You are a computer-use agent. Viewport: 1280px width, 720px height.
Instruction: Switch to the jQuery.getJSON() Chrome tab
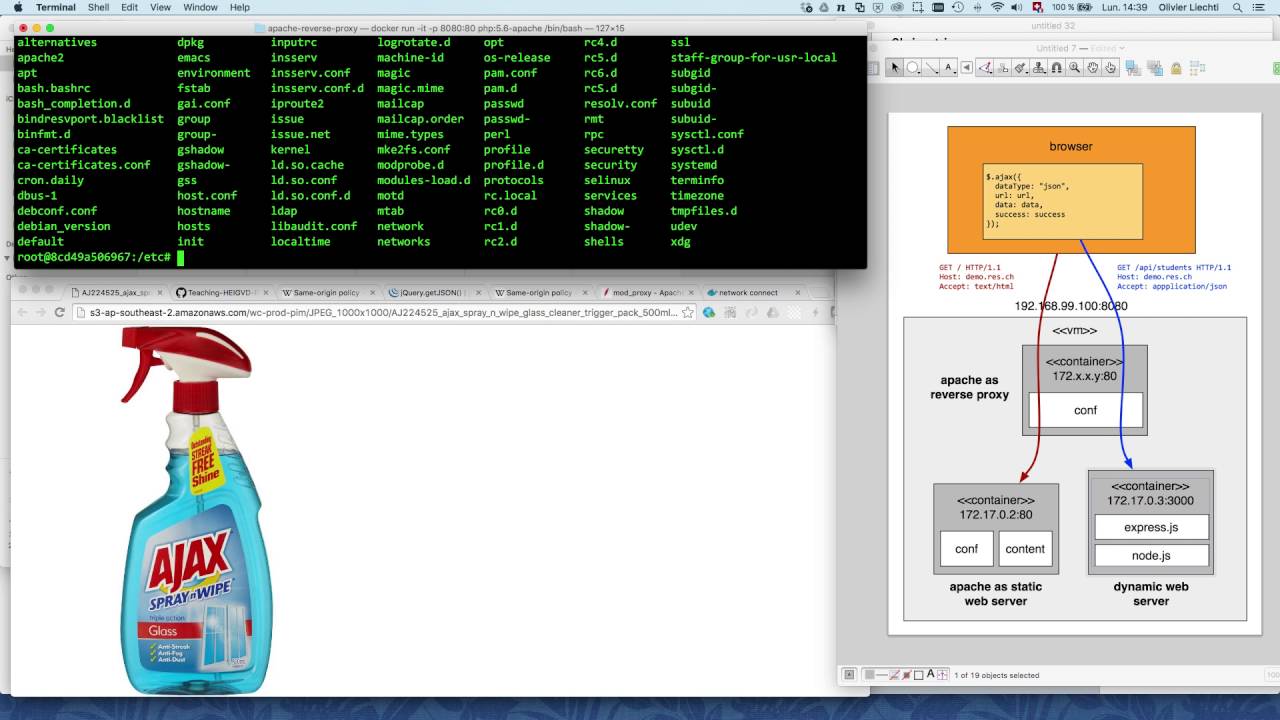(433, 292)
